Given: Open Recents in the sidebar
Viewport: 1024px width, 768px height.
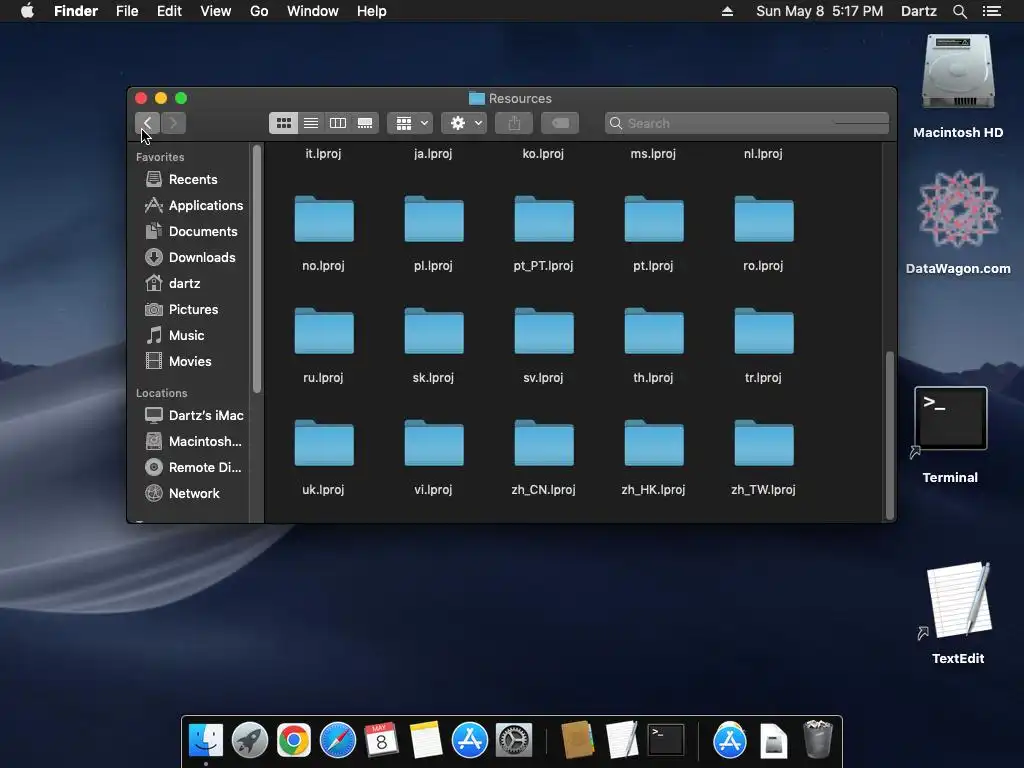Looking at the screenshot, I should coord(188,179).
